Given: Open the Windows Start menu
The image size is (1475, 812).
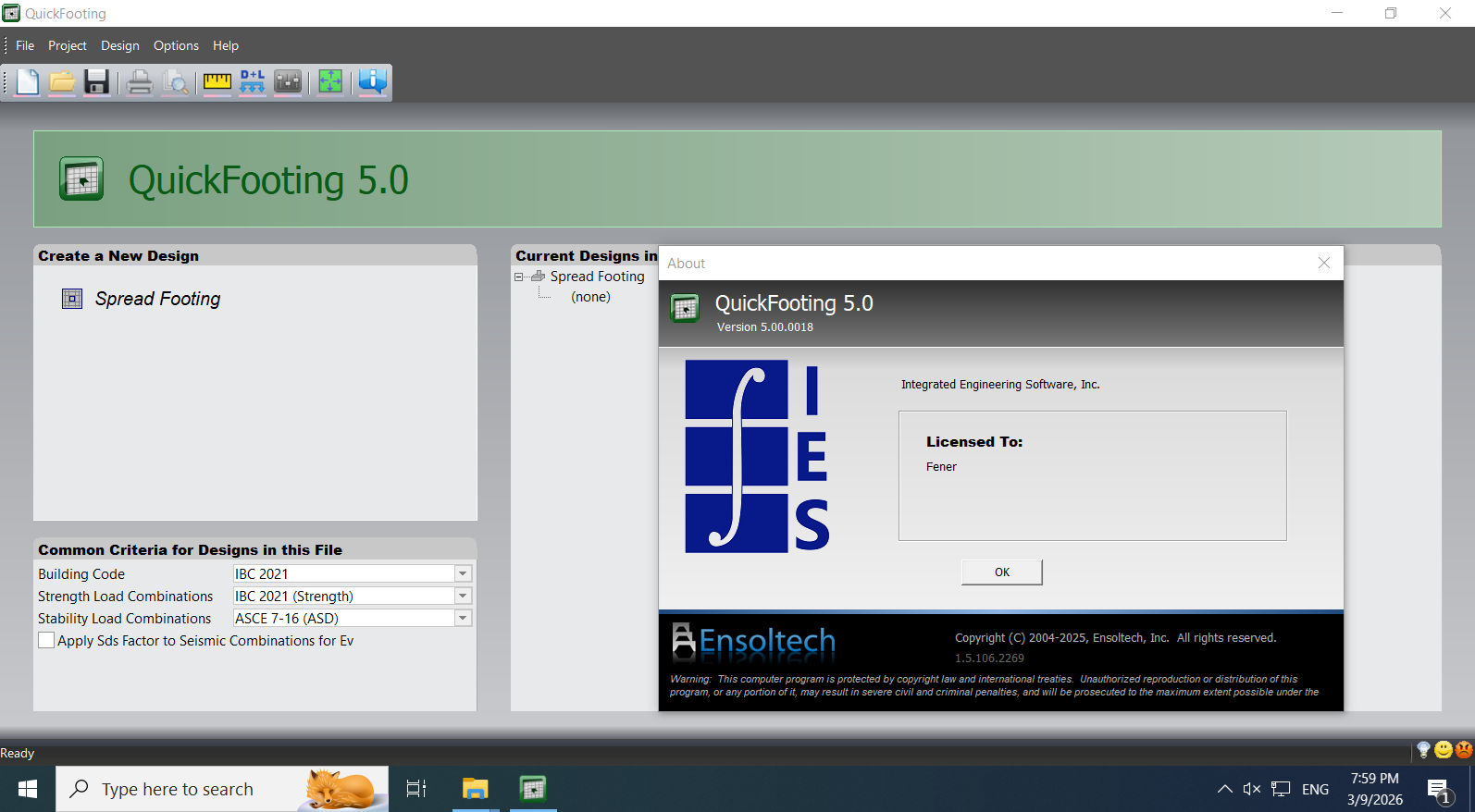Looking at the screenshot, I should click(28, 789).
